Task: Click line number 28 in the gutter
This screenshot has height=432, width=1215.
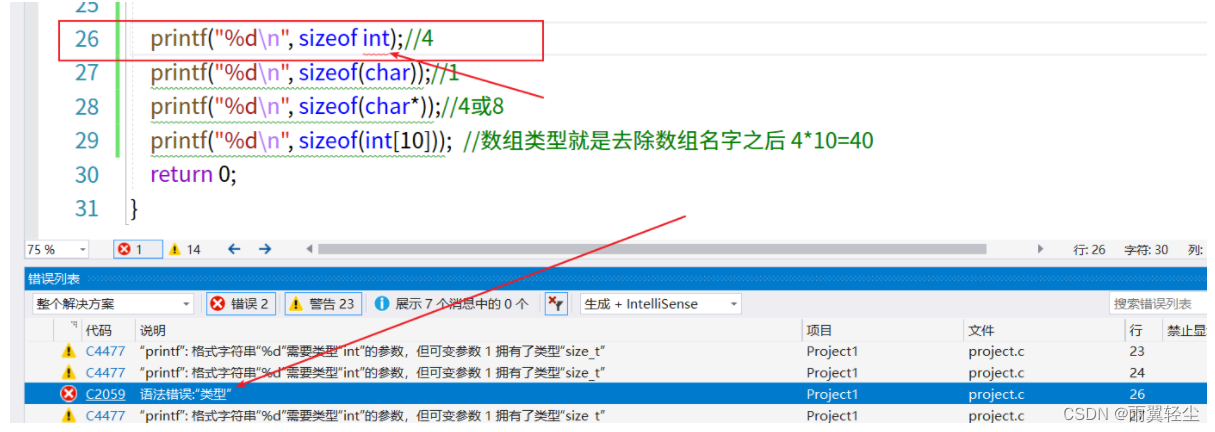Action: click(x=87, y=107)
